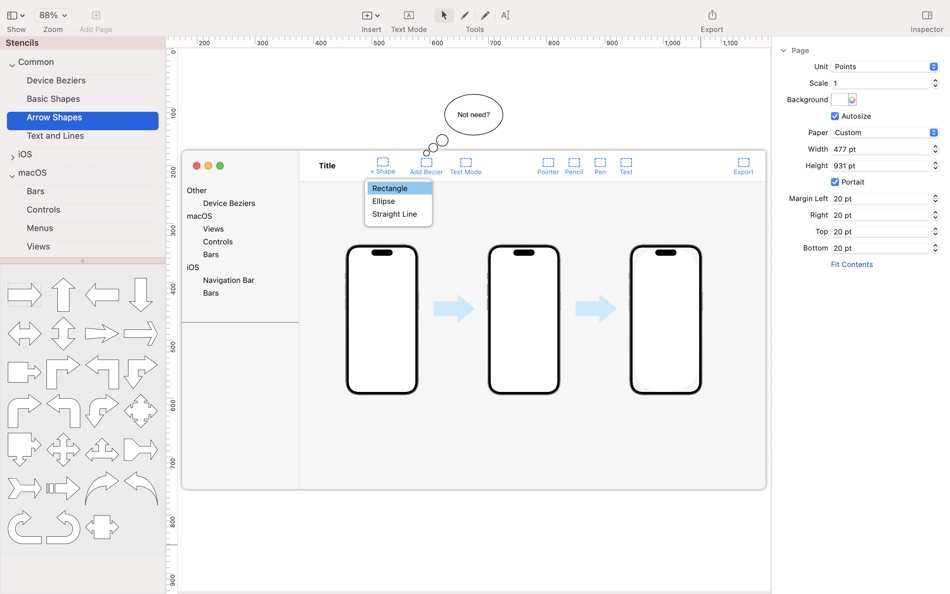This screenshot has height=594, width=950.
Task: Toggle the Show stencils control
Action: (x=15, y=15)
